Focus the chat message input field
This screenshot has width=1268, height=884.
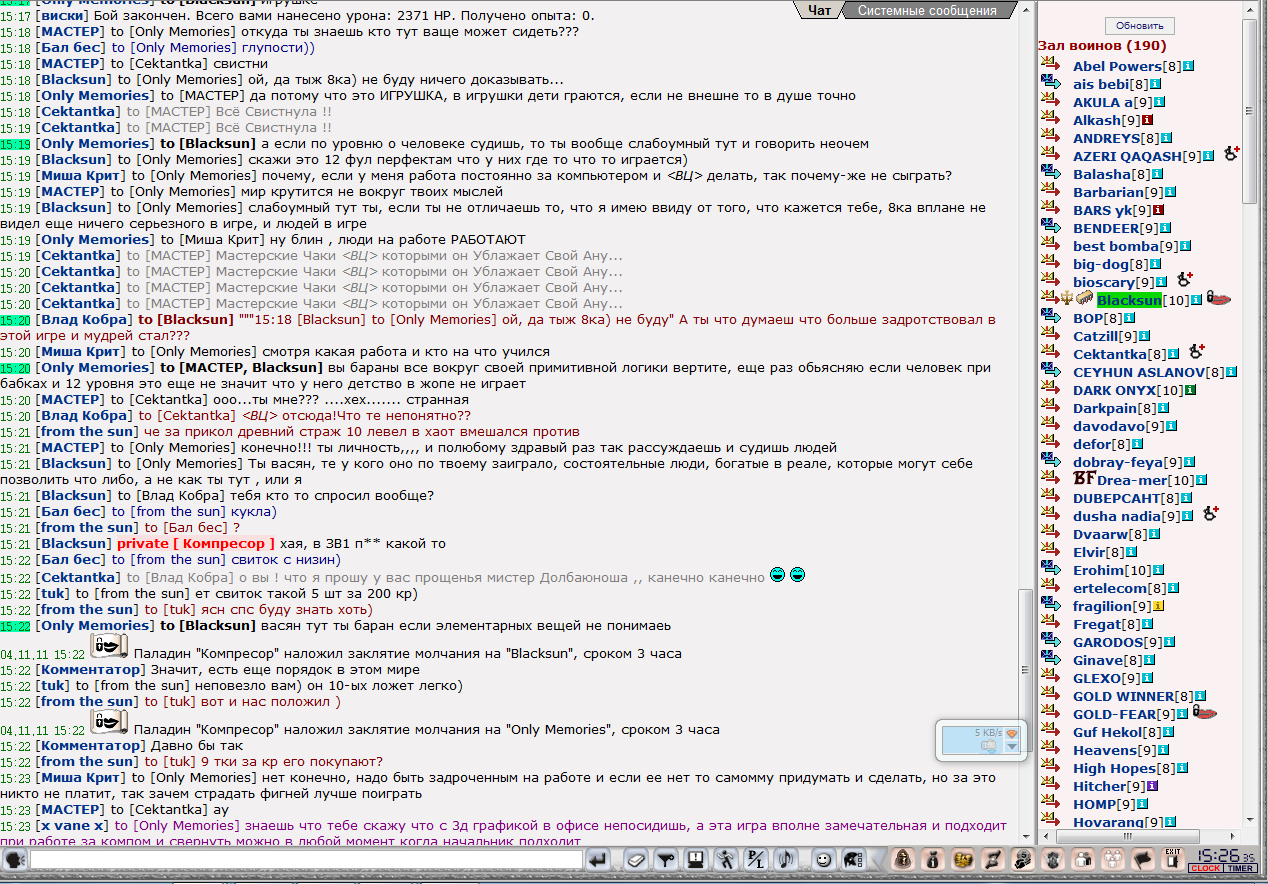tap(306, 859)
